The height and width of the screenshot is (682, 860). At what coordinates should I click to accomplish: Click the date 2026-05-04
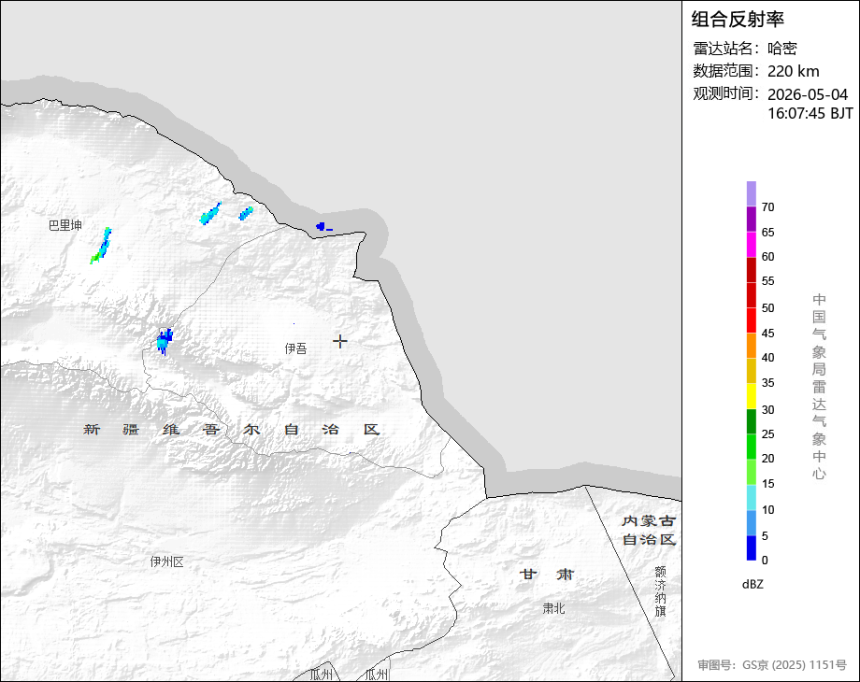tap(807, 94)
